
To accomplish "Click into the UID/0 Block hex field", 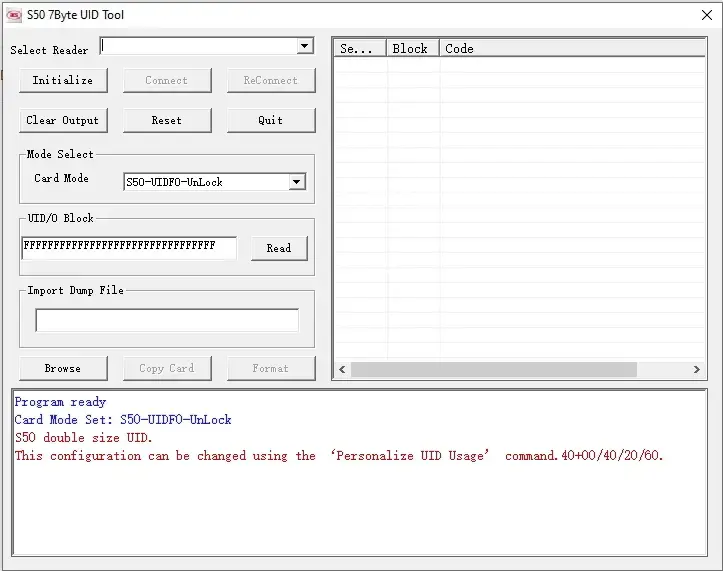I will (x=128, y=247).
